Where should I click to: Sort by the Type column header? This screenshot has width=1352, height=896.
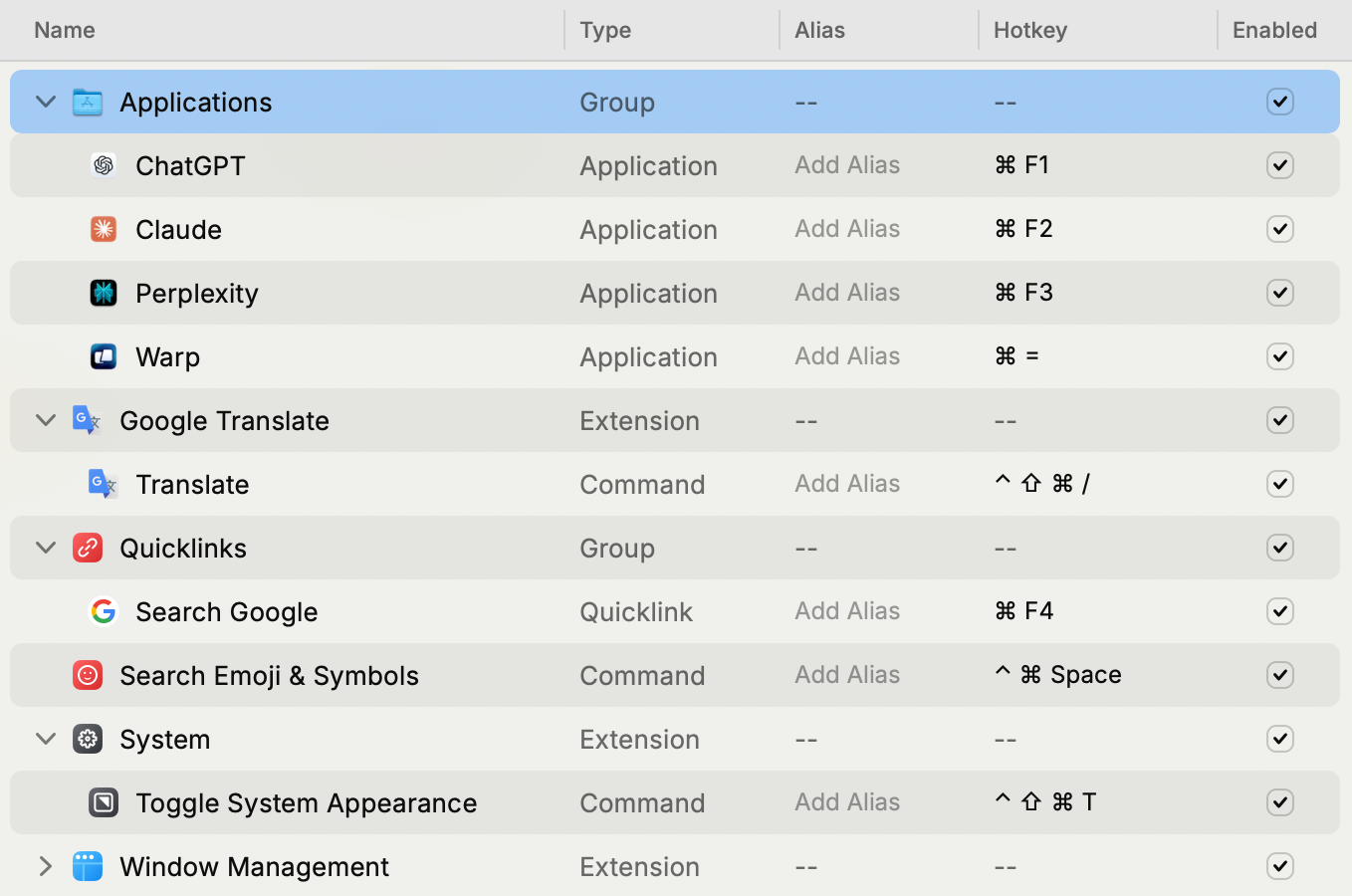coord(605,30)
